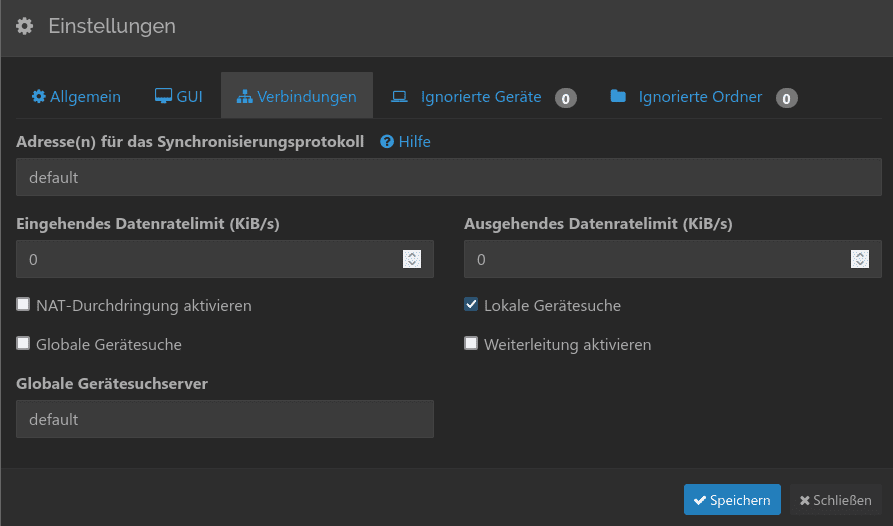The height and width of the screenshot is (526, 893).
Task: Save settings with the Speichern button
Action: [x=732, y=500]
